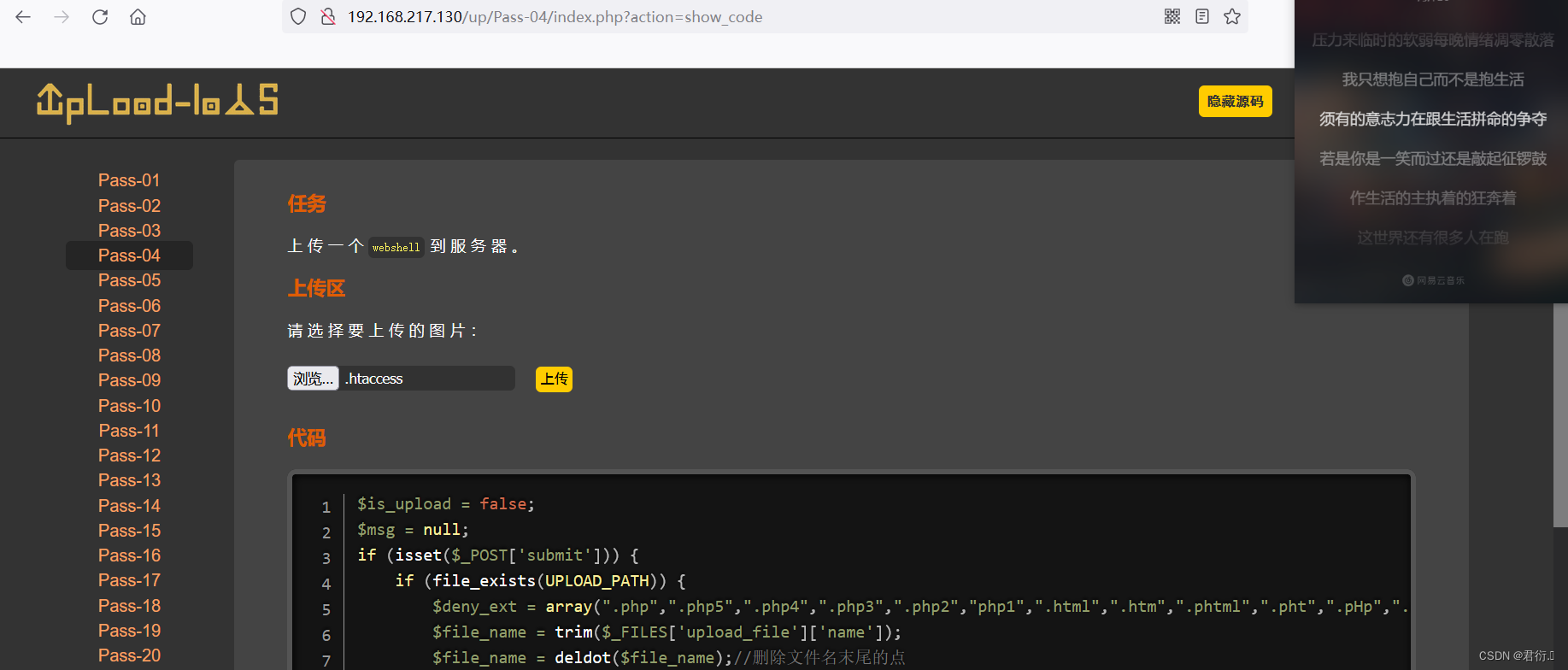Click lyric line 须有的意志力在跟生活拼命的争夺

click(x=1433, y=119)
